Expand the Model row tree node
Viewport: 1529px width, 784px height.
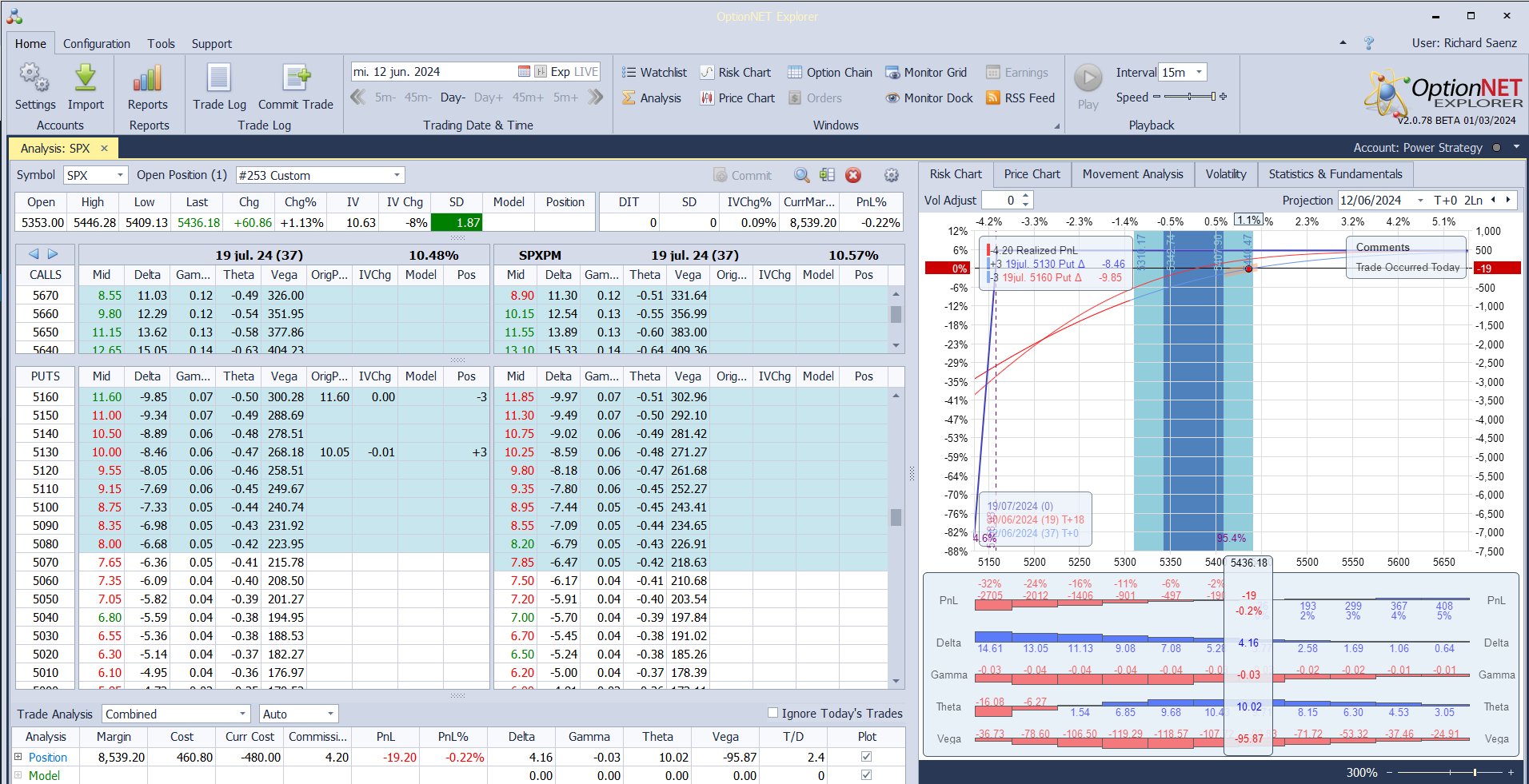[18, 774]
